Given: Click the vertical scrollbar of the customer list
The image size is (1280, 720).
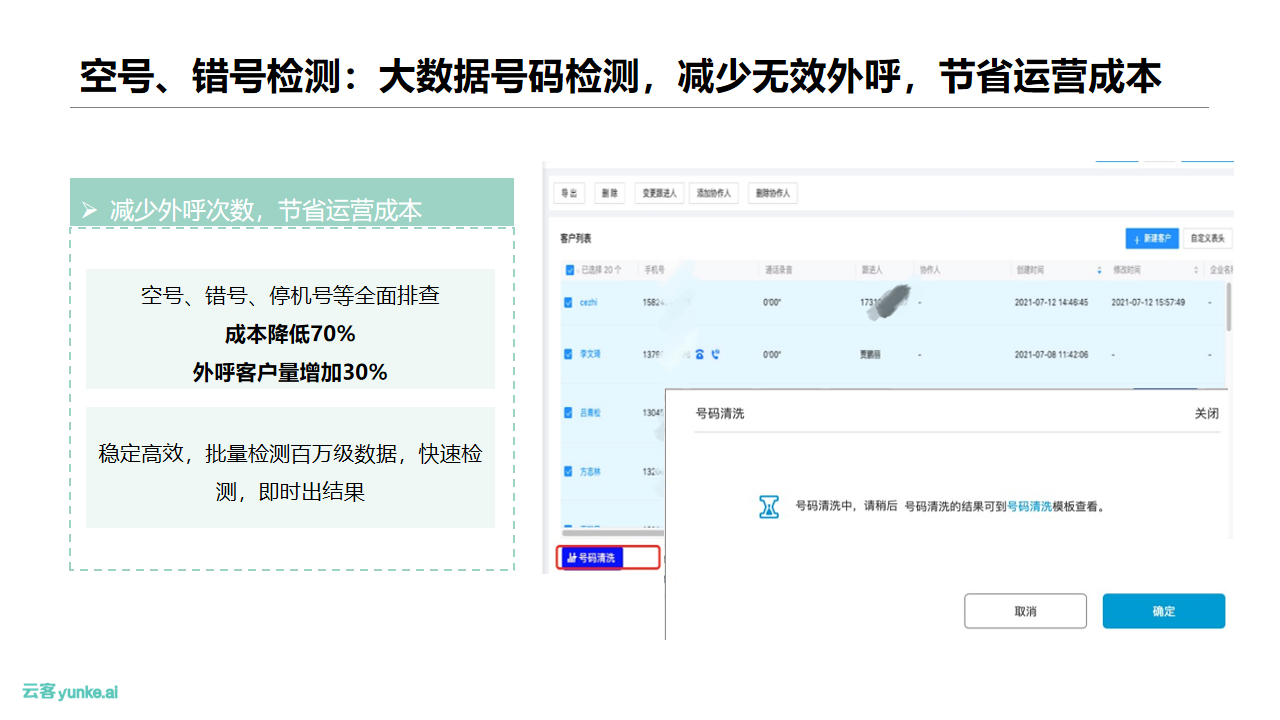Looking at the screenshot, I should pos(1228,306).
